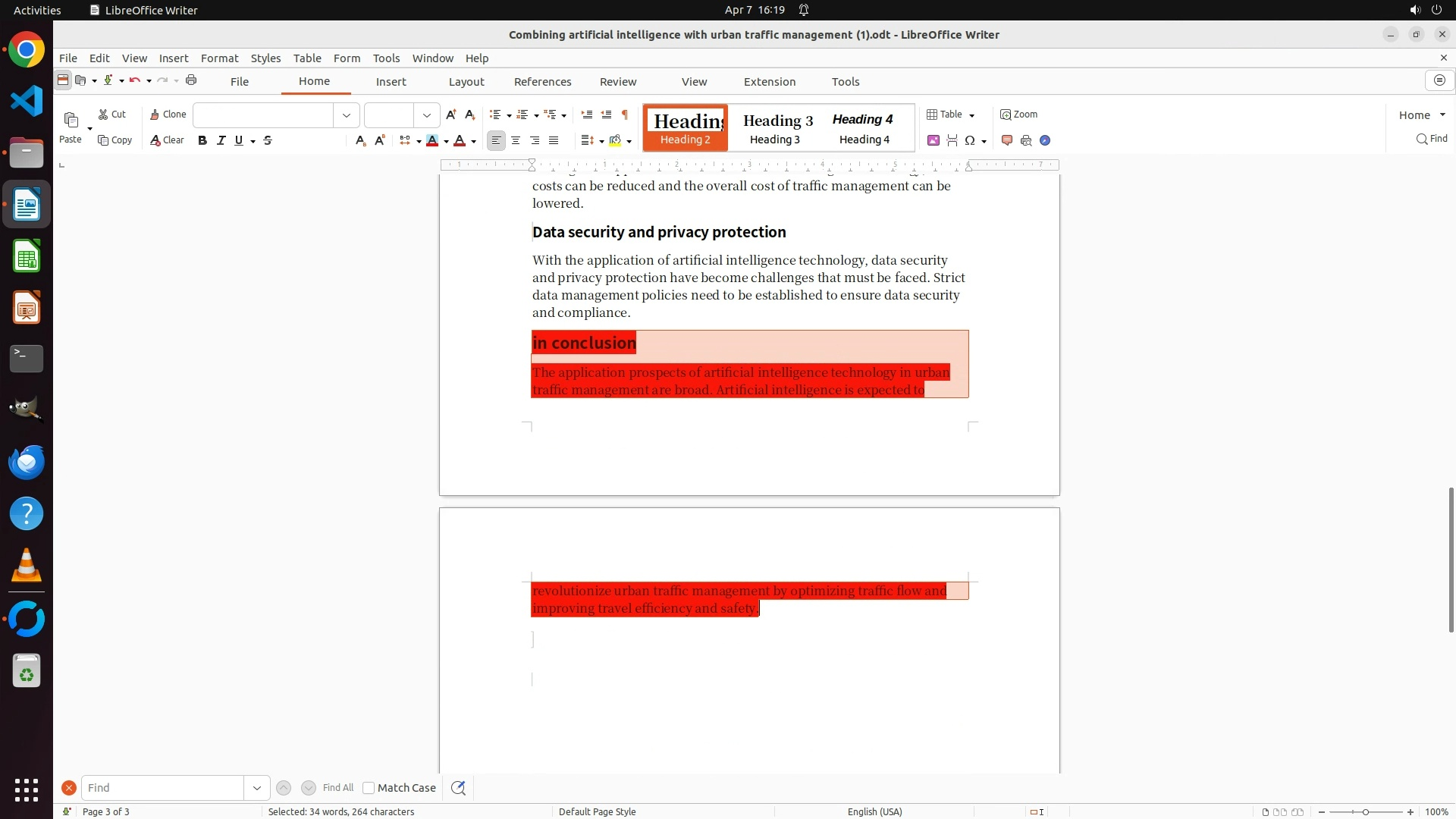Screen dimensions: 1456x819
Task: Expand the font size dropdown
Action: [x=427, y=115]
